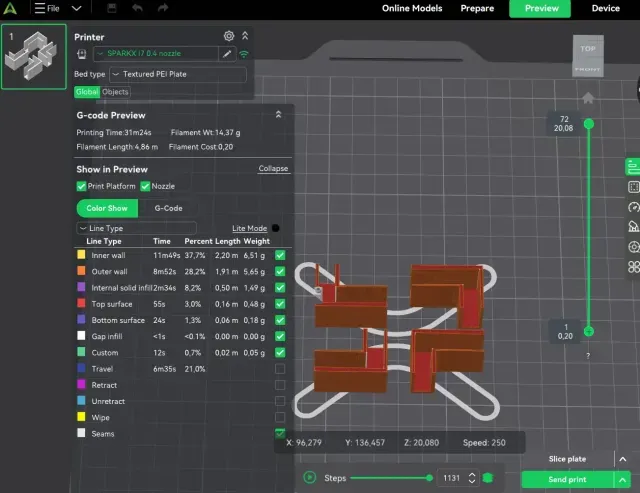
Task: Select the Objects toggle
Action: [115, 92]
